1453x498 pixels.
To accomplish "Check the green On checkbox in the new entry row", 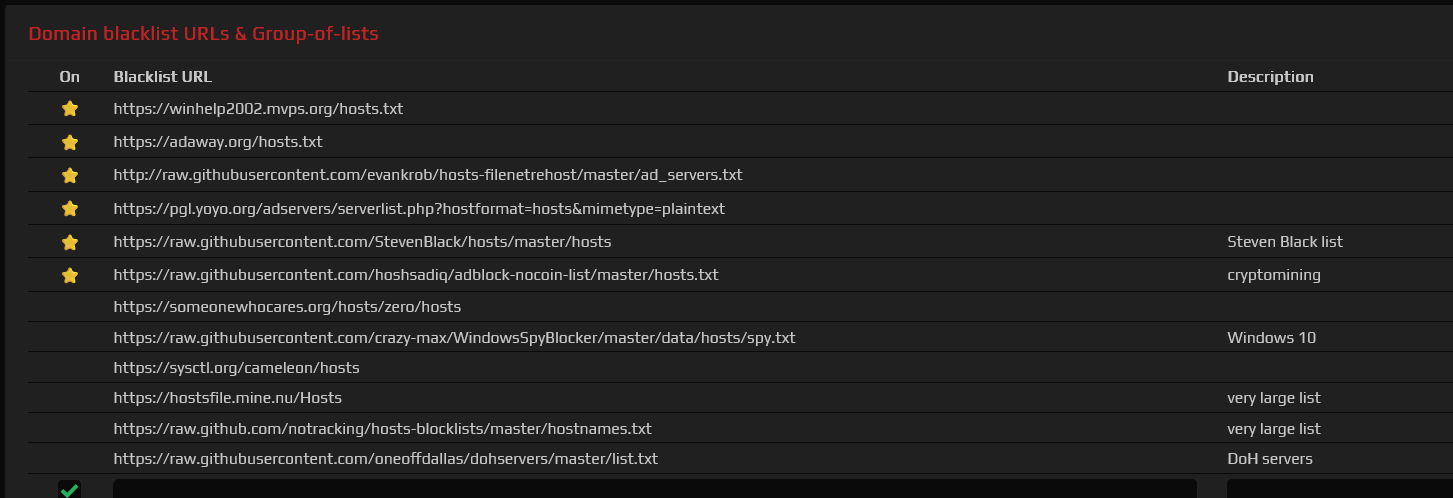I will pyautogui.click(x=69, y=489).
